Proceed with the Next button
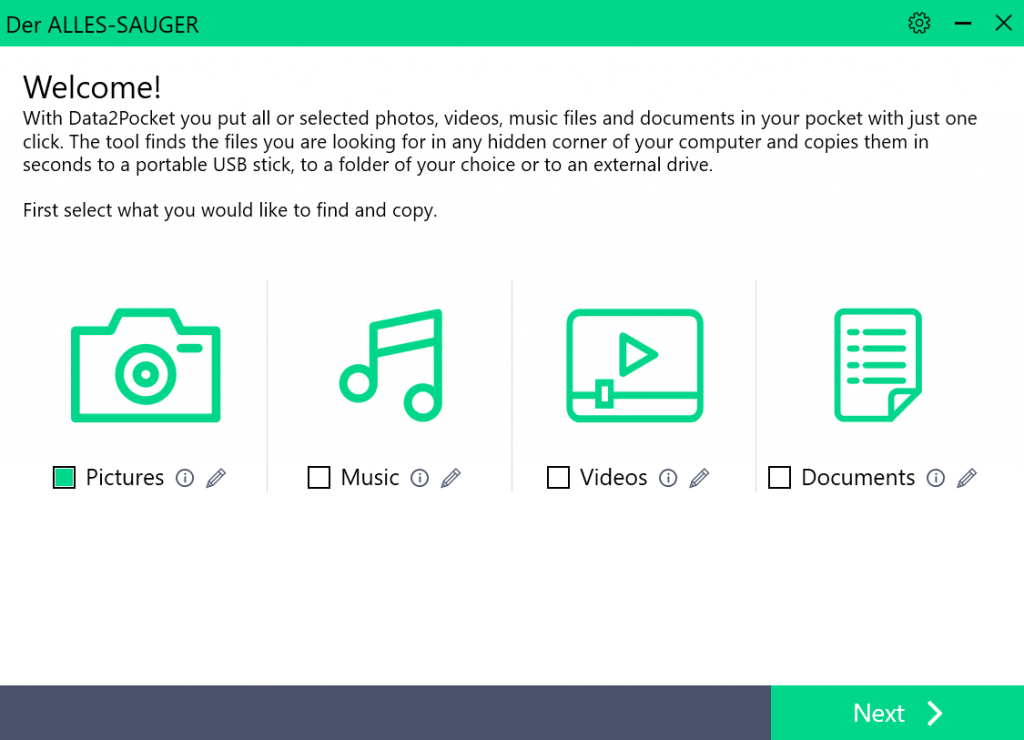 point(897,713)
